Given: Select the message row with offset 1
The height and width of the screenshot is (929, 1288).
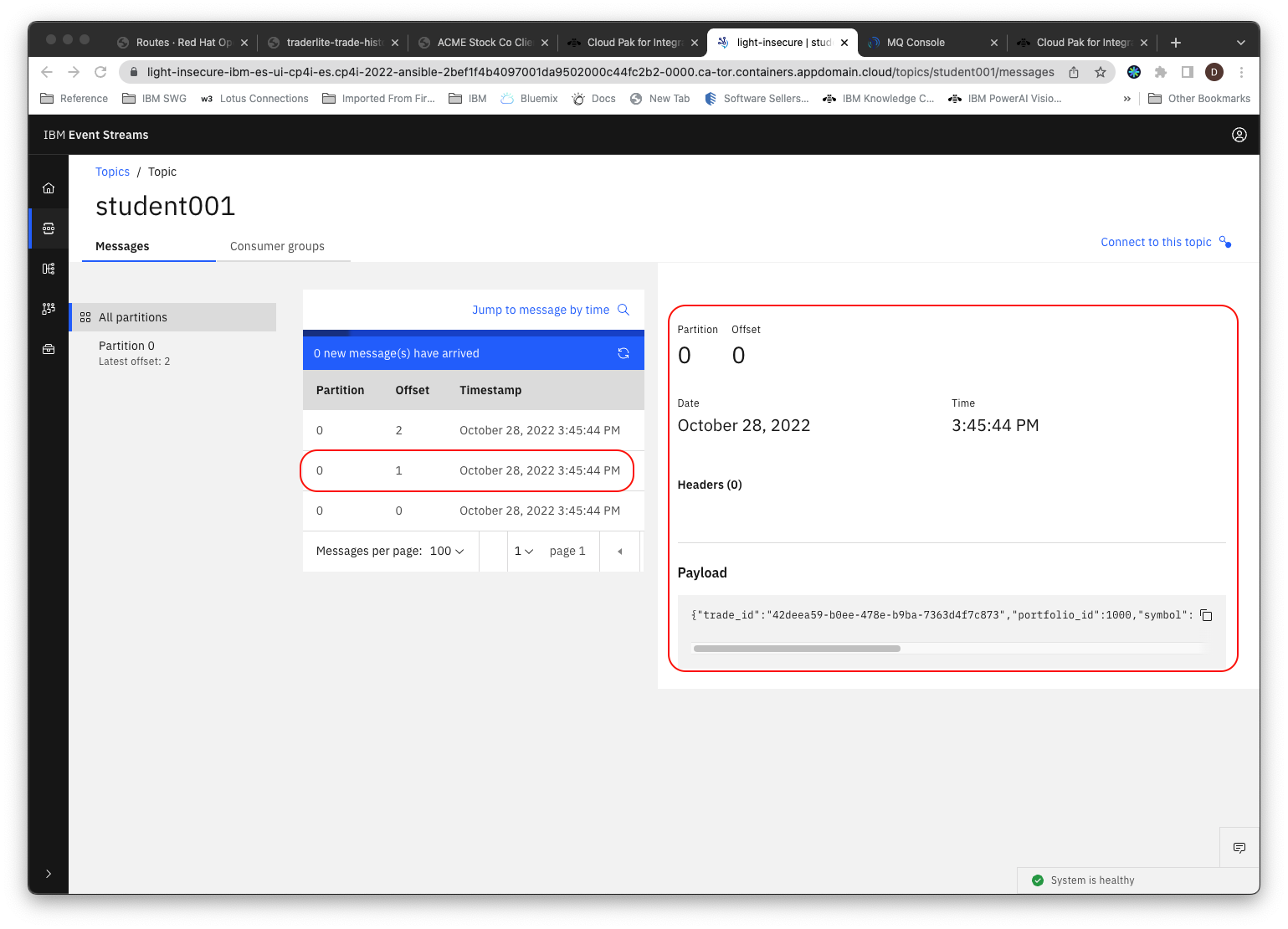Looking at the screenshot, I should pos(474,470).
